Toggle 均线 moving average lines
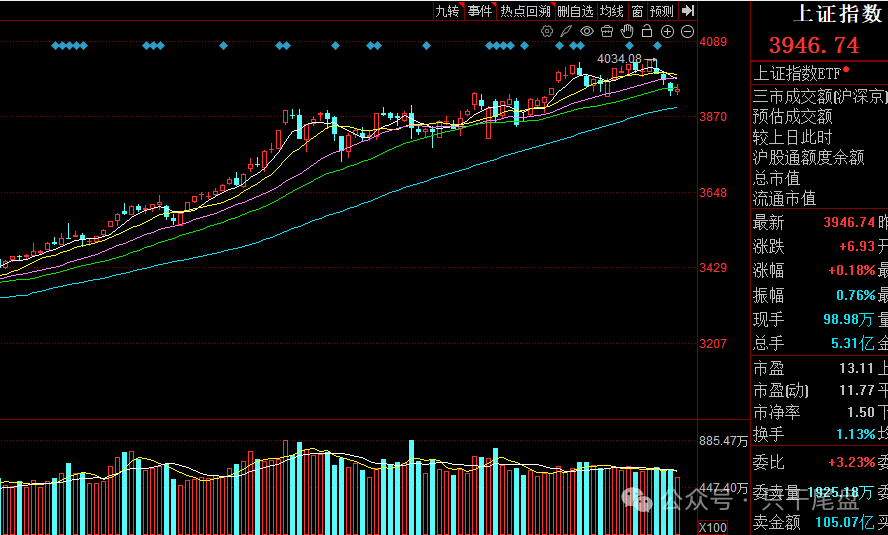 pyautogui.click(x=611, y=11)
